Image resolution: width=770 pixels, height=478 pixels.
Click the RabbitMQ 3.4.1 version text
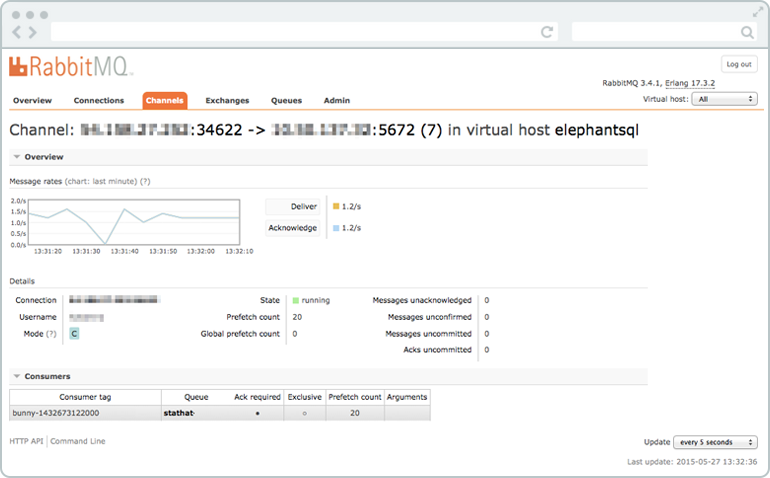pyautogui.click(x=632, y=83)
